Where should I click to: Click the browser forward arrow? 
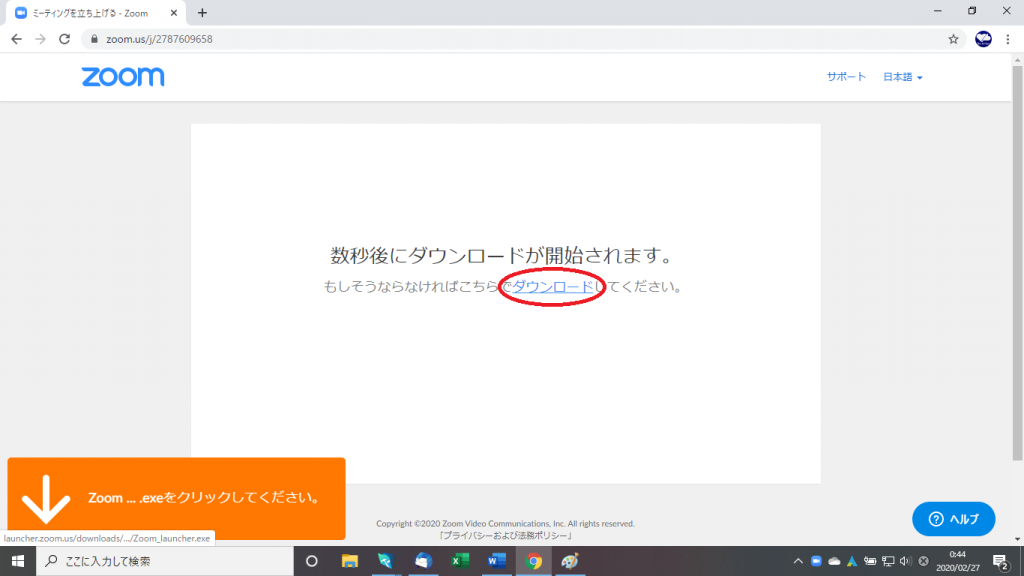40,39
